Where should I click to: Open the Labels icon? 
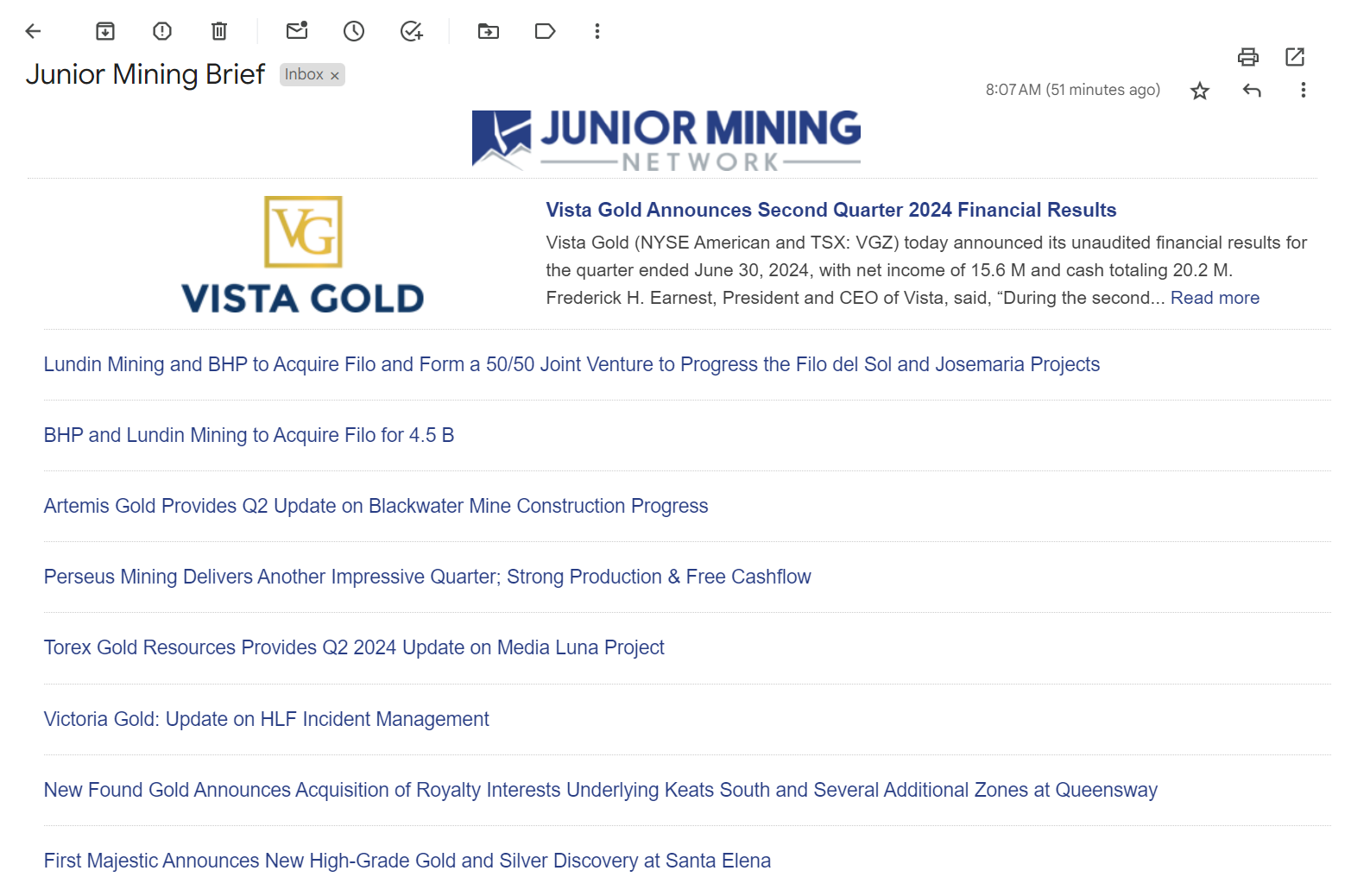pyautogui.click(x=545, y=31)
